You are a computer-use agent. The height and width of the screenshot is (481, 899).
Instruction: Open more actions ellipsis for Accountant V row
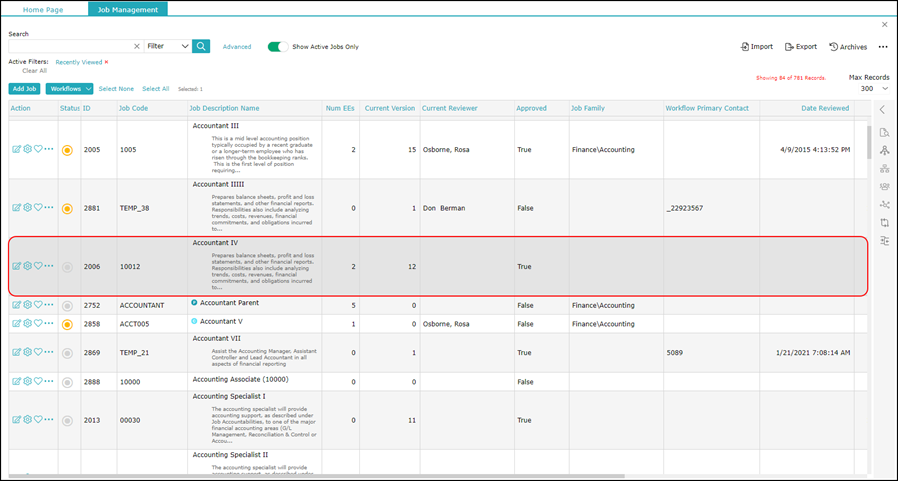pyautogui.click(x=49, y=323)
